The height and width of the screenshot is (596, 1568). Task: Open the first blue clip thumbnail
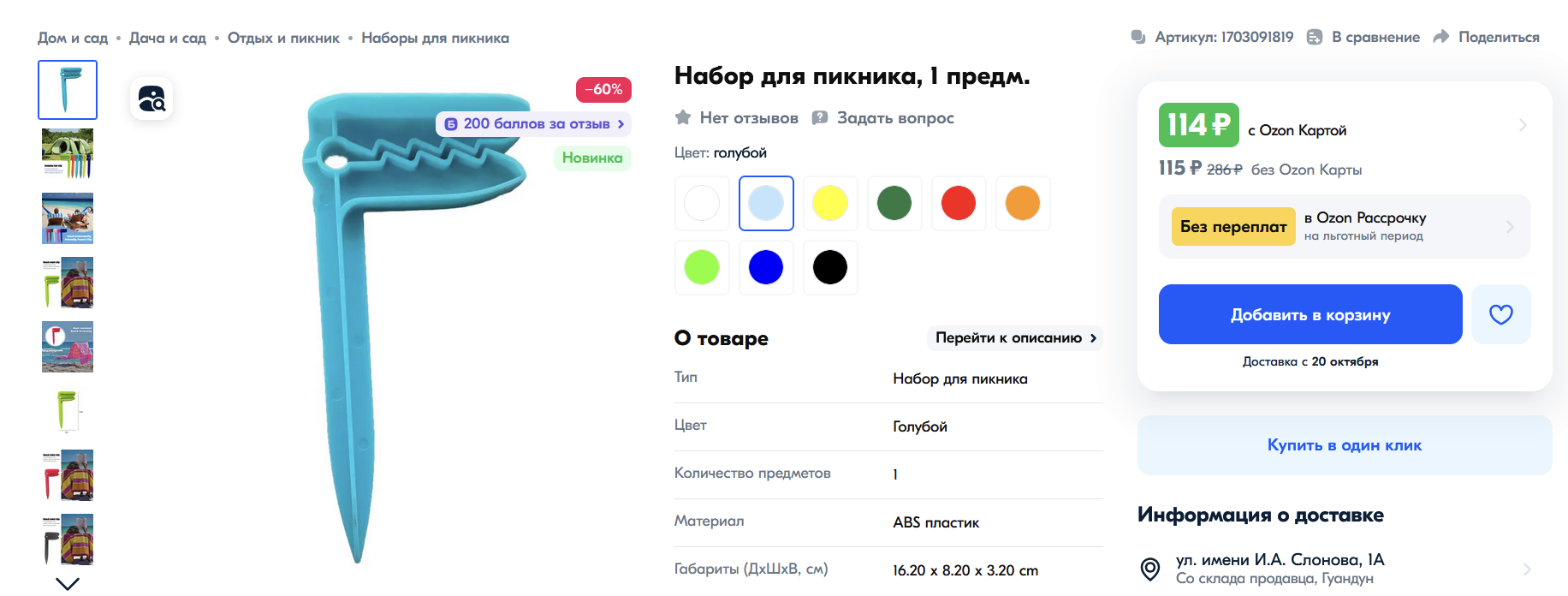68,90
